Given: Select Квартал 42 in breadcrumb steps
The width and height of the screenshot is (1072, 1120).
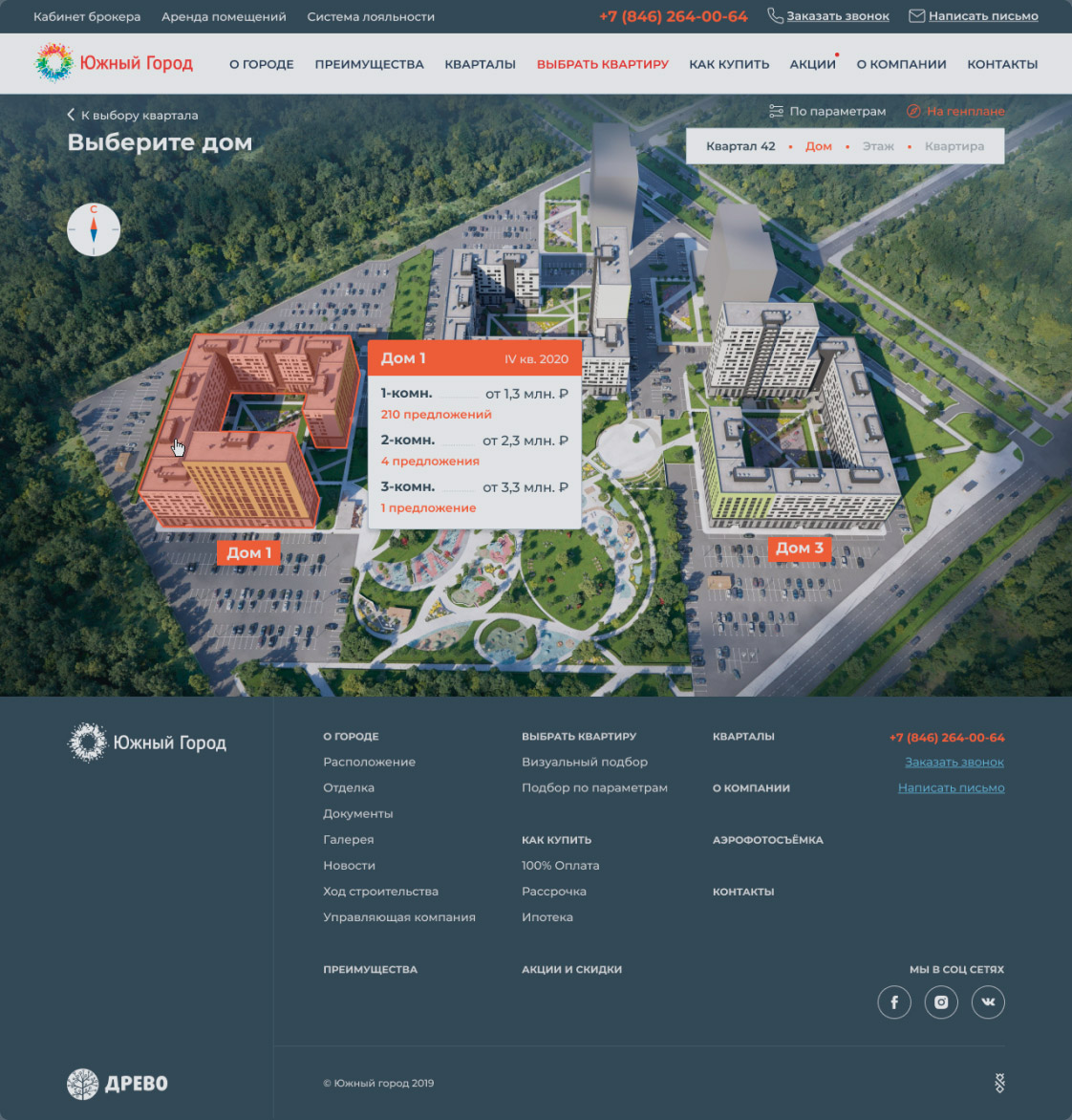Looking at the screenshot, I should pos(740,146).
